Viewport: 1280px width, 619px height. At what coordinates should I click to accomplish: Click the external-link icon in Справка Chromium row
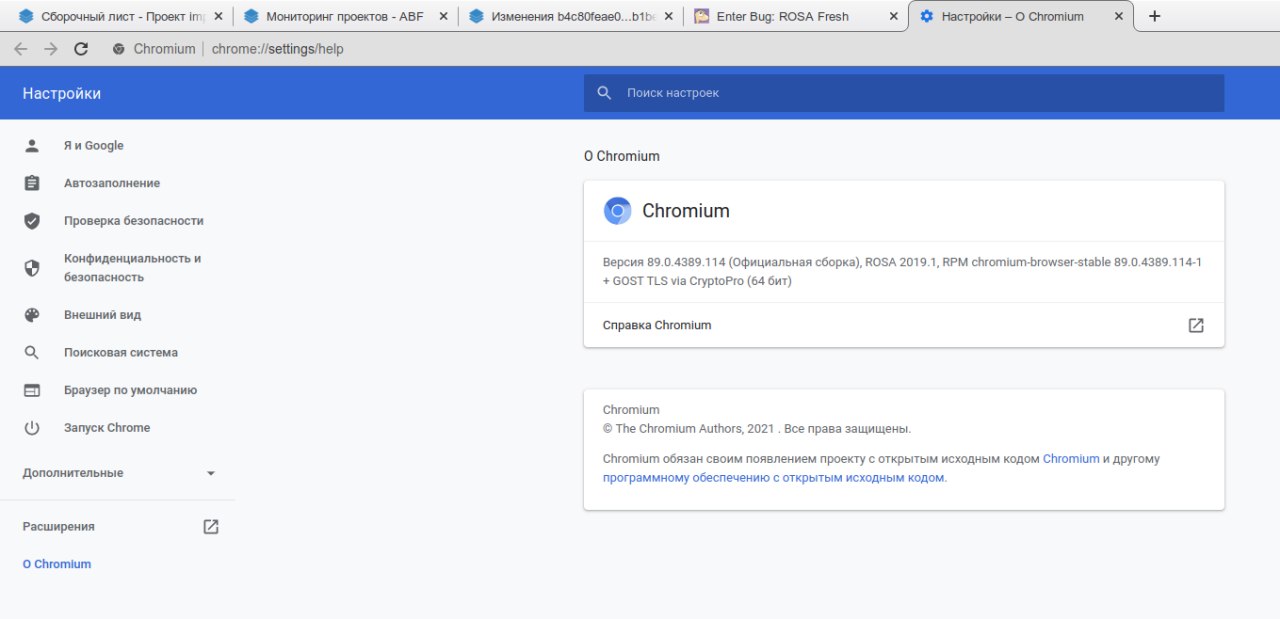point(1196,325)
